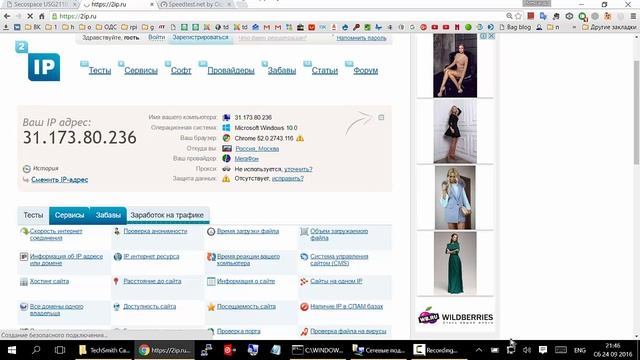Open the ОДС bookmarks folder
This screenshot has width=640, height=360.
(106, 27)
